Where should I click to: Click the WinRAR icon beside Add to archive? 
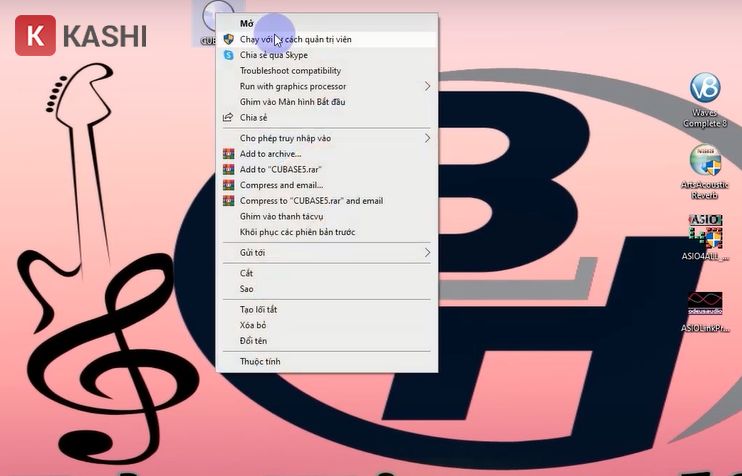[x=228, y=154]
